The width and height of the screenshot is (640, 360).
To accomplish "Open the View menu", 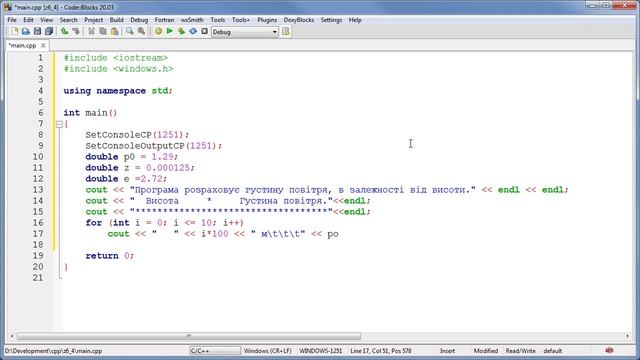I will click(x=47, y=20).
